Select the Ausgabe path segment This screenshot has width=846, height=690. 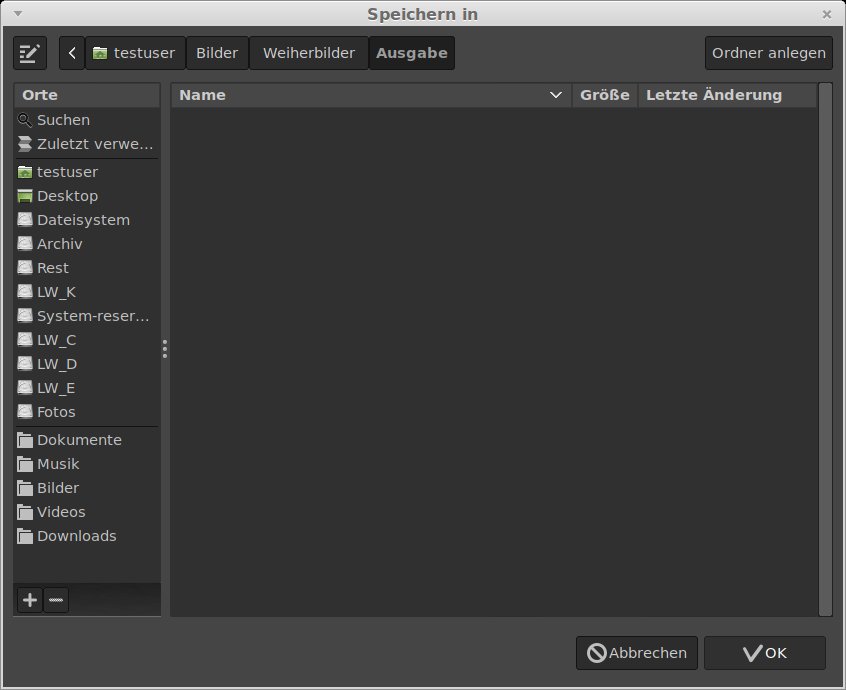pos(412,53)
